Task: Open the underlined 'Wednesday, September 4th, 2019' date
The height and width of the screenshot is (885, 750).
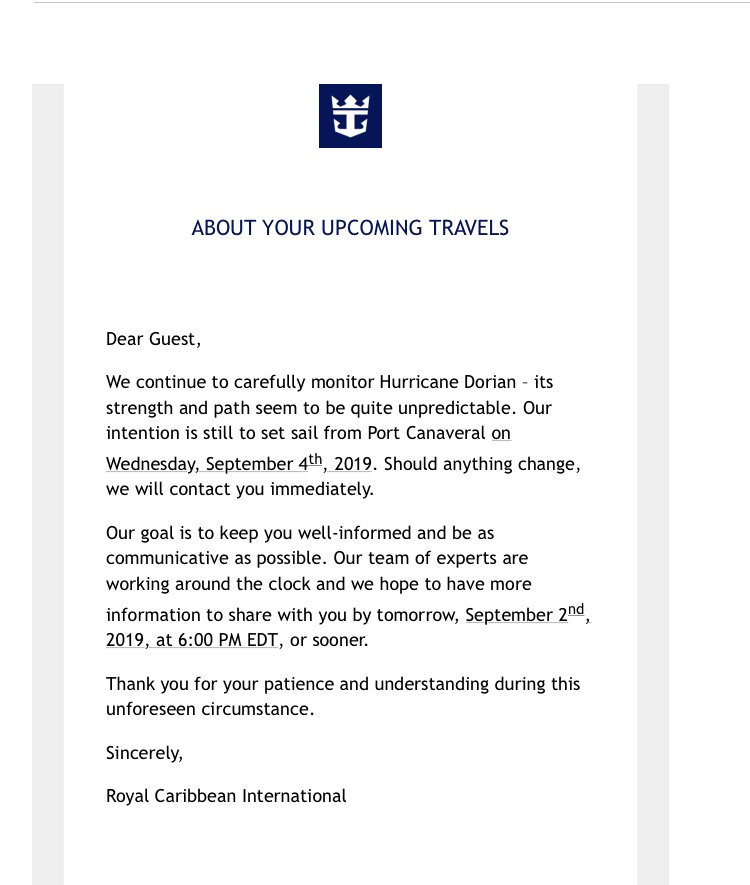Action: (x=239, y=463)
